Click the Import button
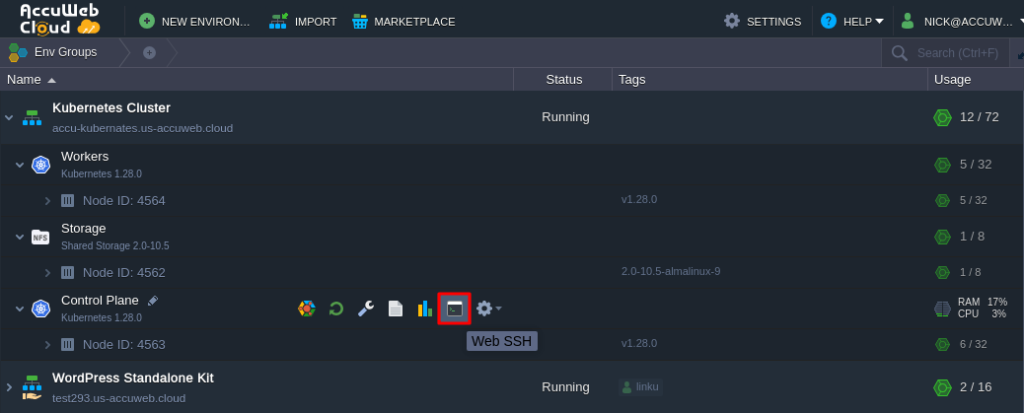Image resolution: width=1024 pixels, height=413 pixels. point(303,21)
